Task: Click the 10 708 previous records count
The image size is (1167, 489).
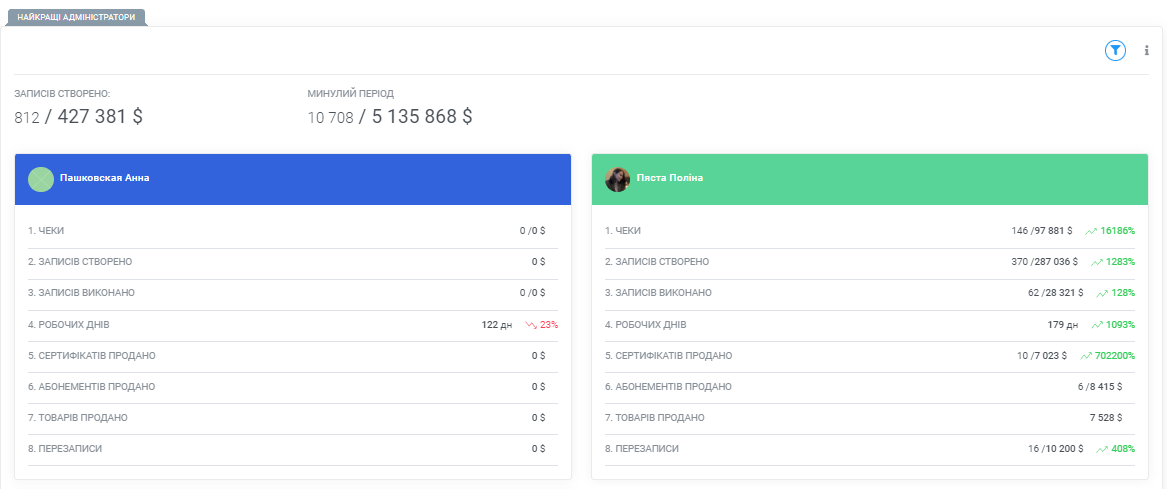Action: pyautogui.click(x=330, y=118)
